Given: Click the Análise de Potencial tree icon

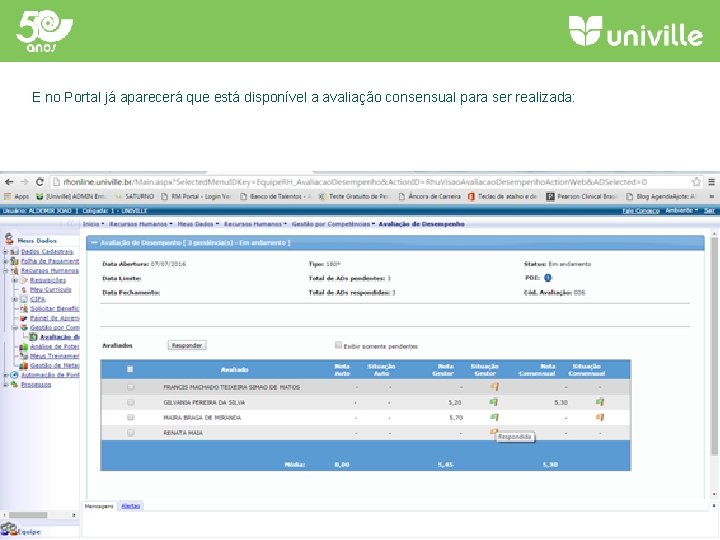Looking at the screenshot, I should pyautogui.click(x=24, y=347).
